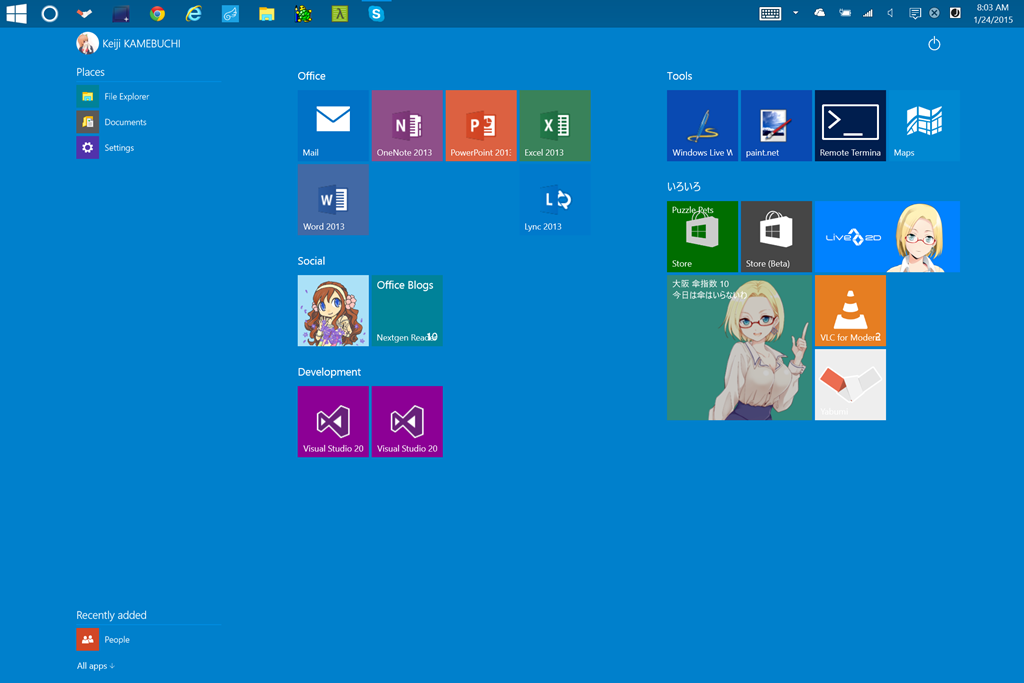Open Keiji KAMEBUCHI user account menu
This screenshot has width=1024, height=683.
[129, 44]
